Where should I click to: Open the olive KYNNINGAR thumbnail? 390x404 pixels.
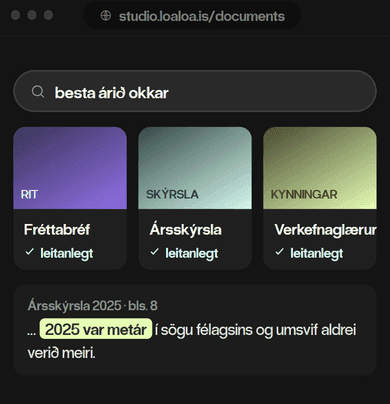(320, 168)
